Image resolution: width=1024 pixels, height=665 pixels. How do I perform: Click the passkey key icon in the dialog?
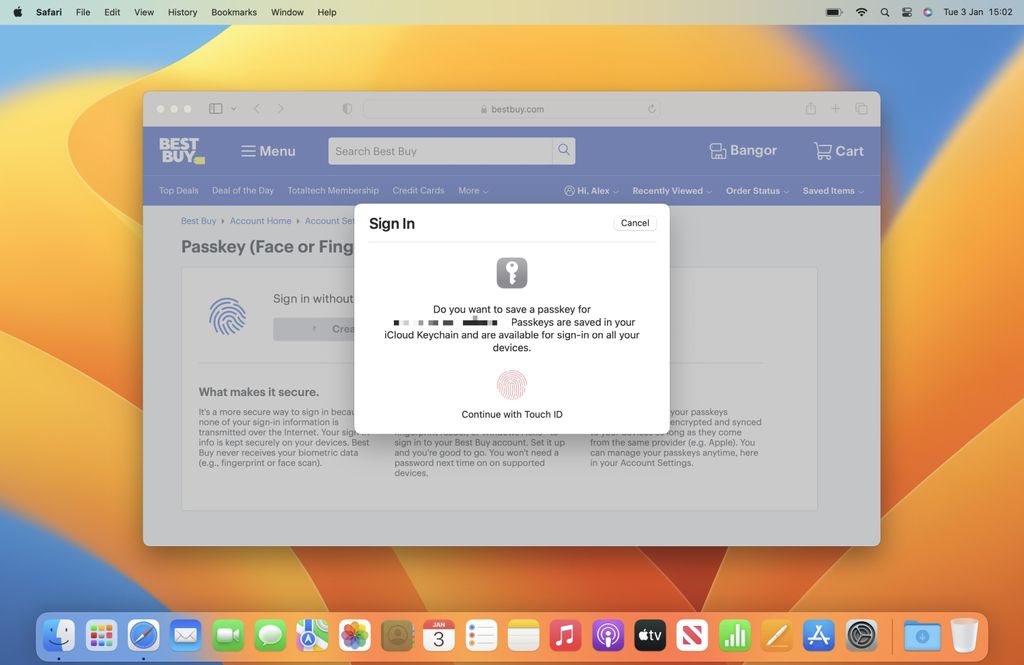pos(511,272)
